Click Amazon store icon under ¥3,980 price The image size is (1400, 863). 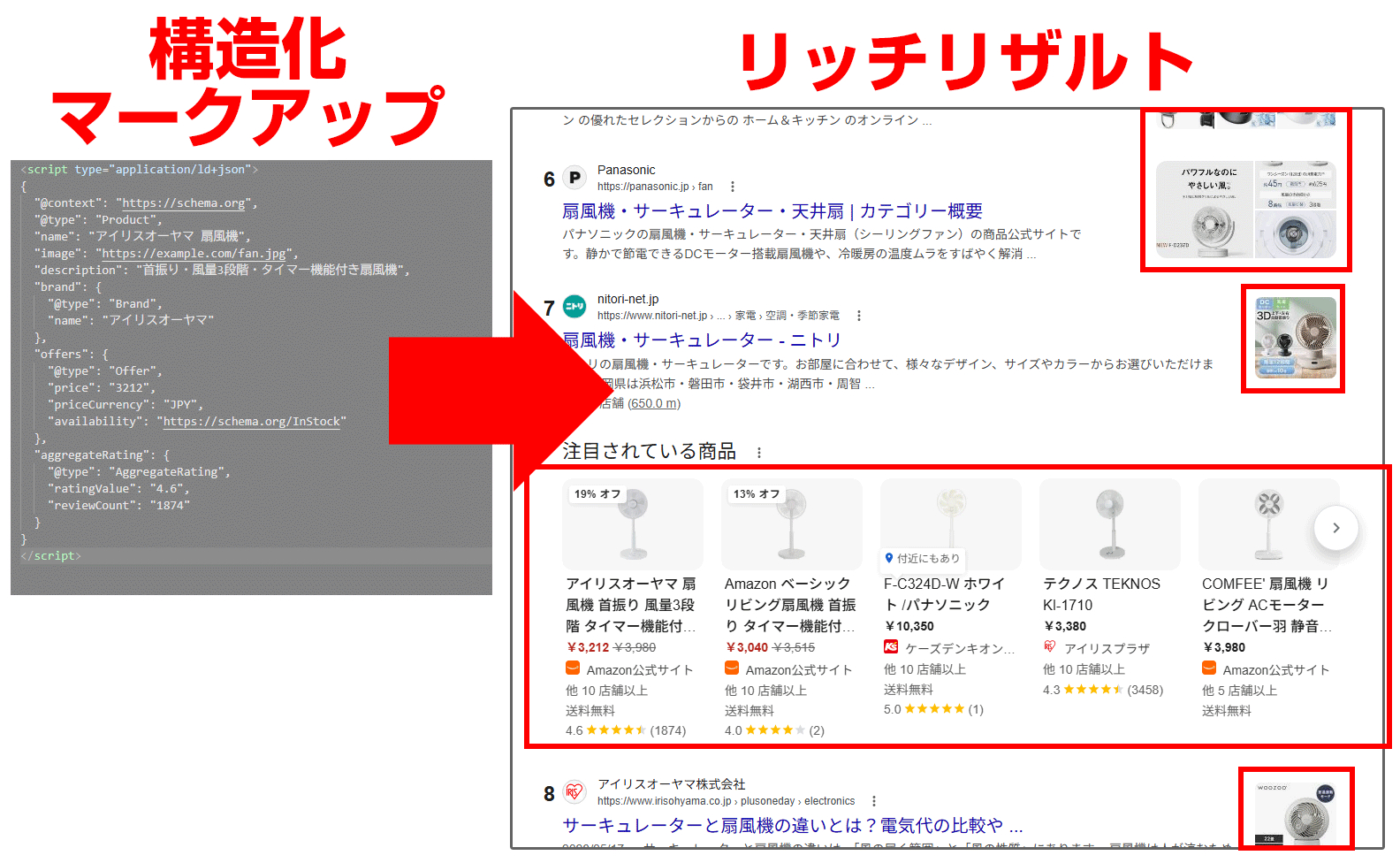(x=1209, y=668)
